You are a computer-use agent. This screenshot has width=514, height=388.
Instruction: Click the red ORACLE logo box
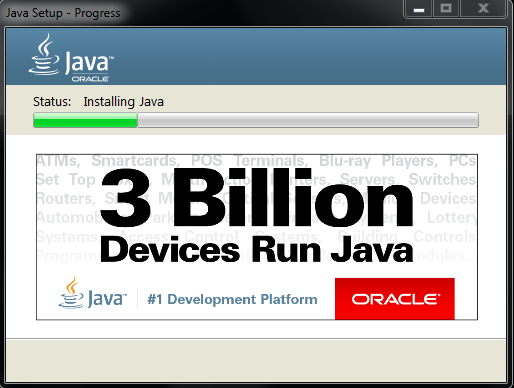tap(395, 299)
